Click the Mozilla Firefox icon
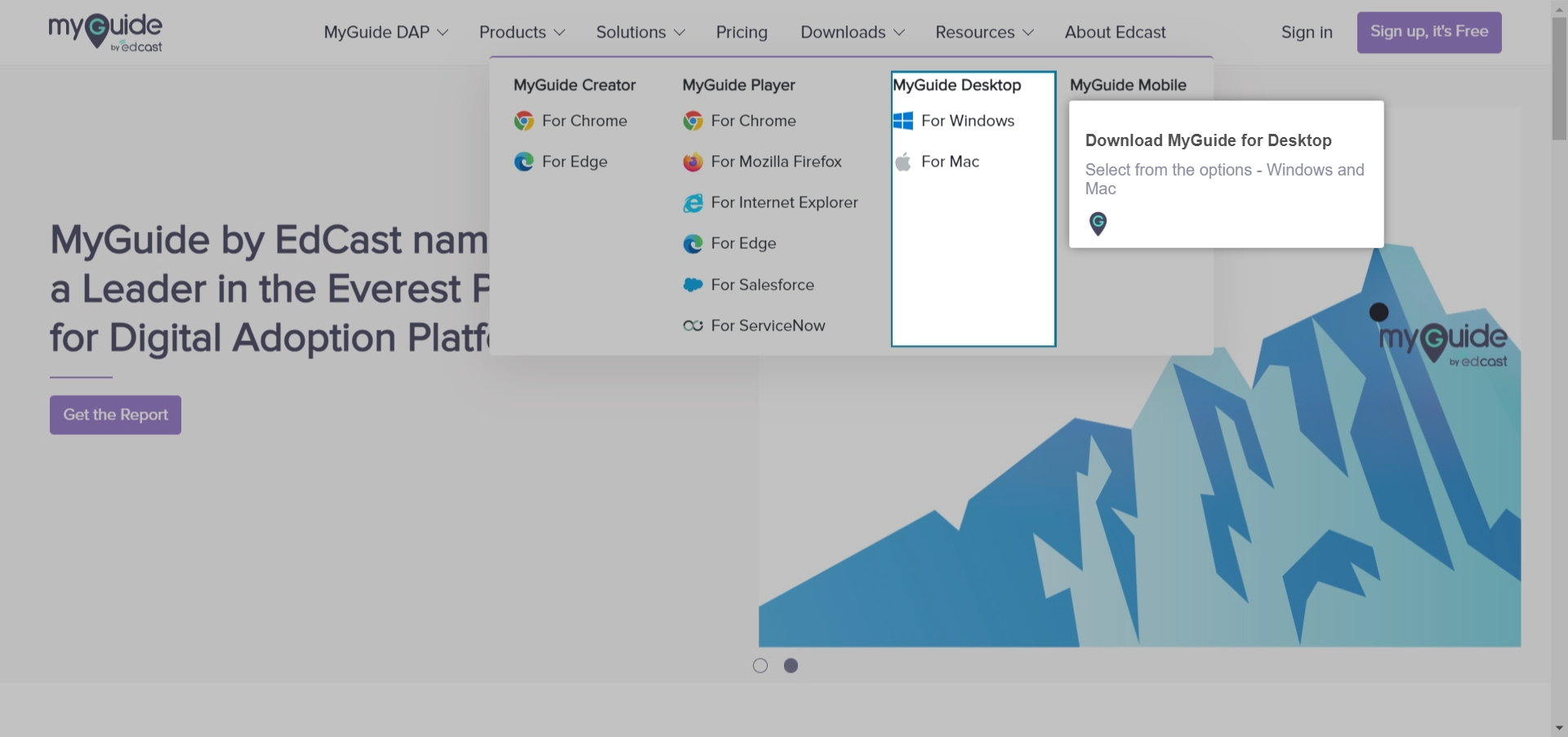 tap(693, 162)
